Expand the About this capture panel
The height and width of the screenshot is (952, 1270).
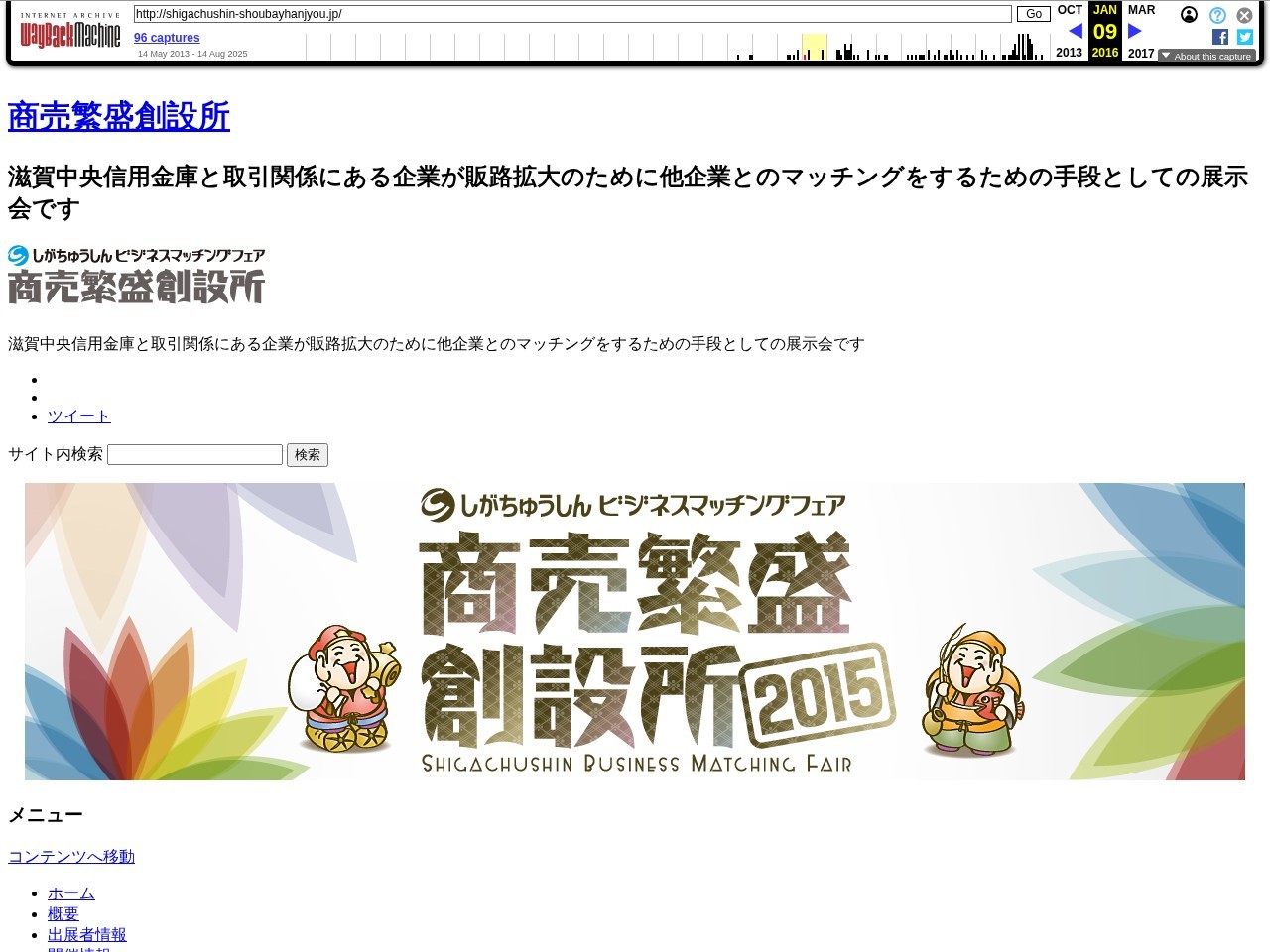(x=1206, y=57)
